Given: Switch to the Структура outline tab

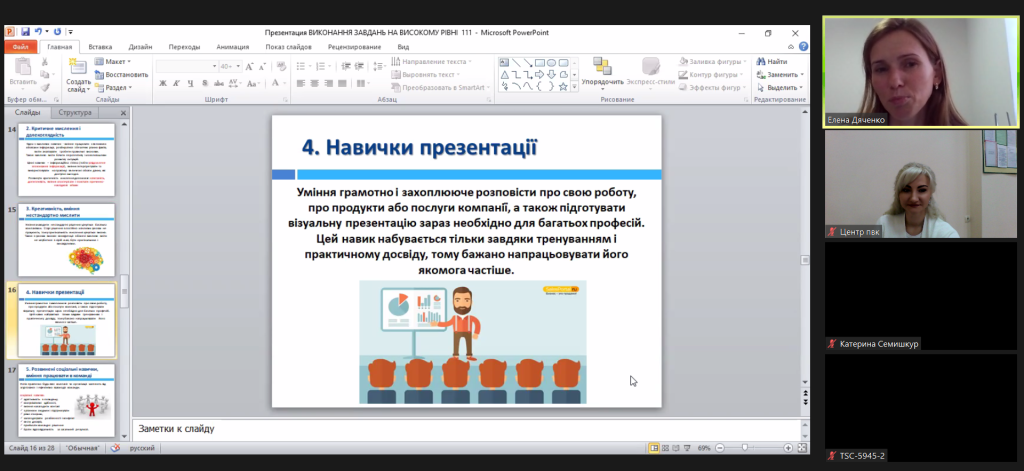Looking at the screenshot, I should [x=75, y=113].
